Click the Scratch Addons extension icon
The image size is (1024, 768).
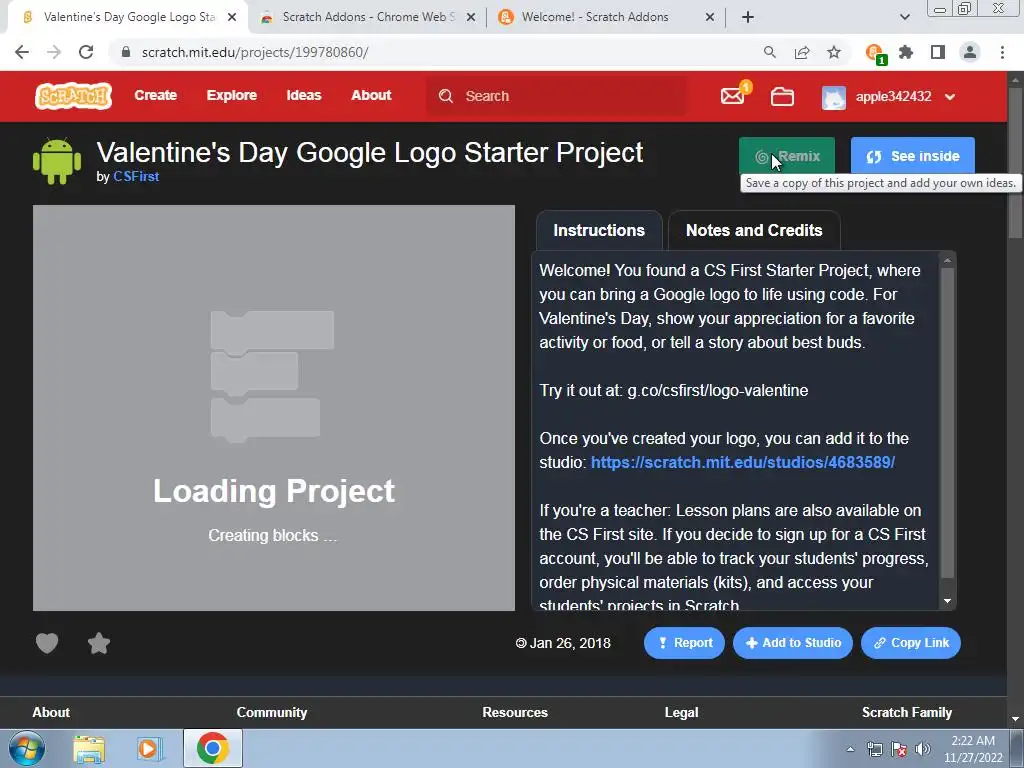click(874, 52)
